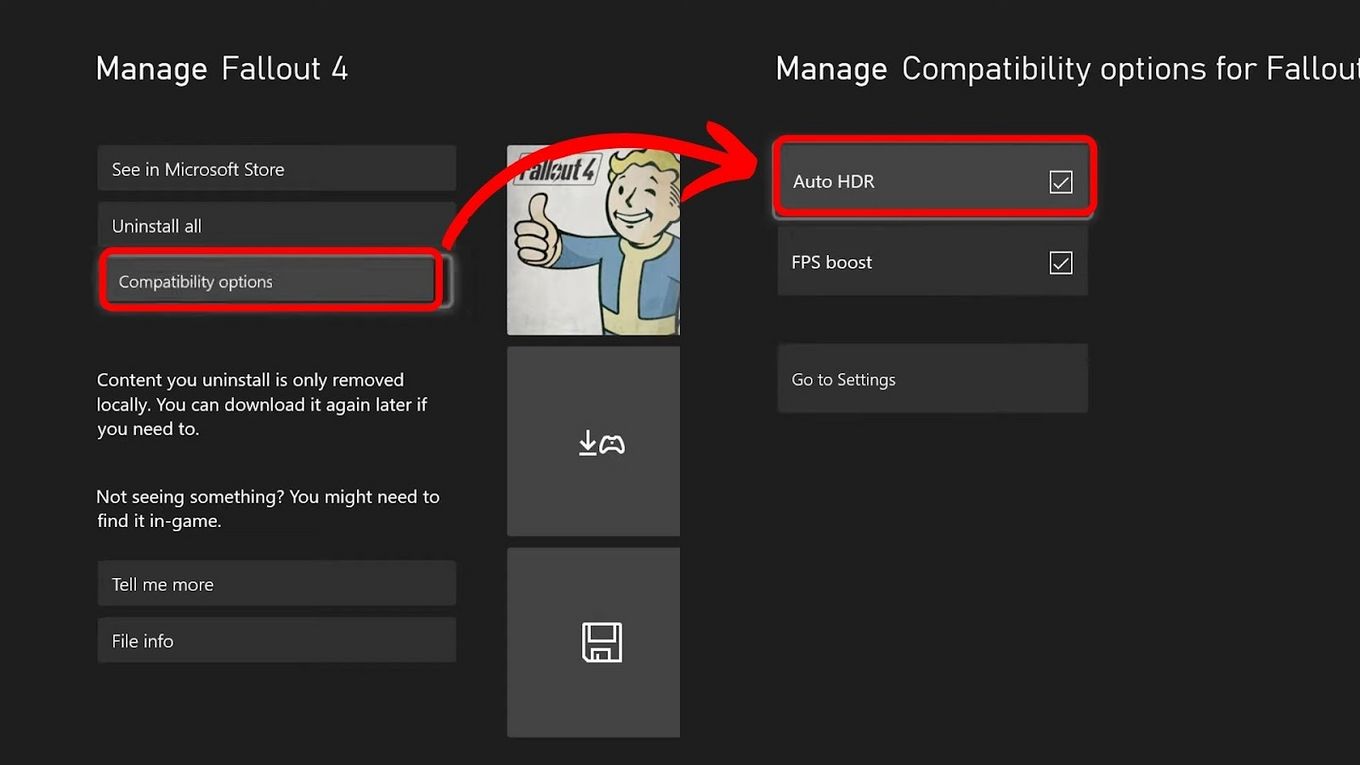Open File info
This screenshot has width=1360, height=765.
(277, 640)
